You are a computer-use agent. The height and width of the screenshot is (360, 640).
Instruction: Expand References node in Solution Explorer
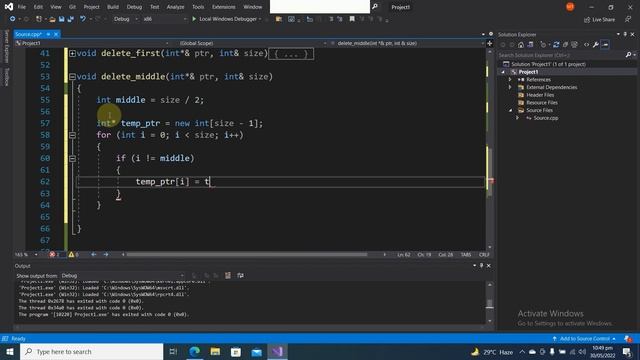tap(510, 80)
